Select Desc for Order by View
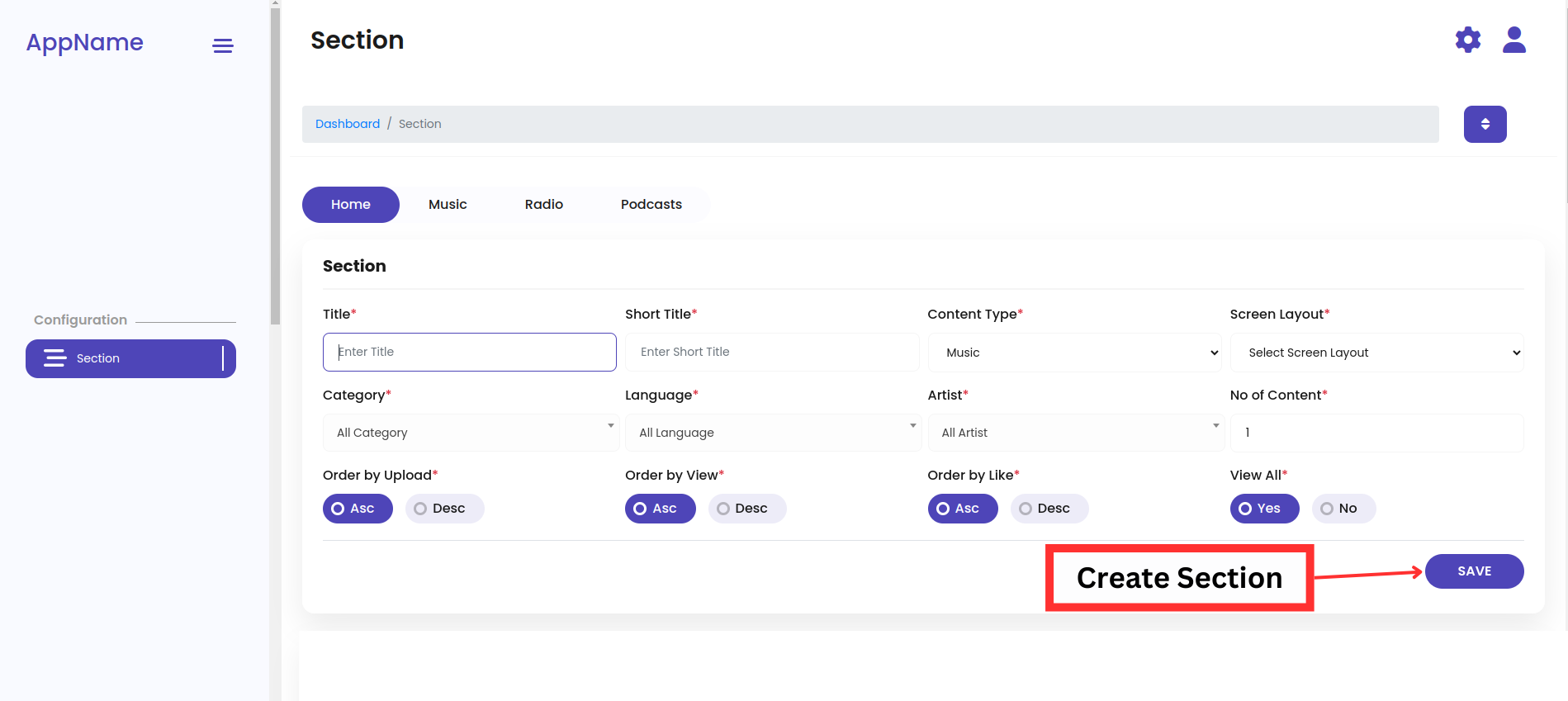The height and width of the screenshot is (701, 1568). 746,509
